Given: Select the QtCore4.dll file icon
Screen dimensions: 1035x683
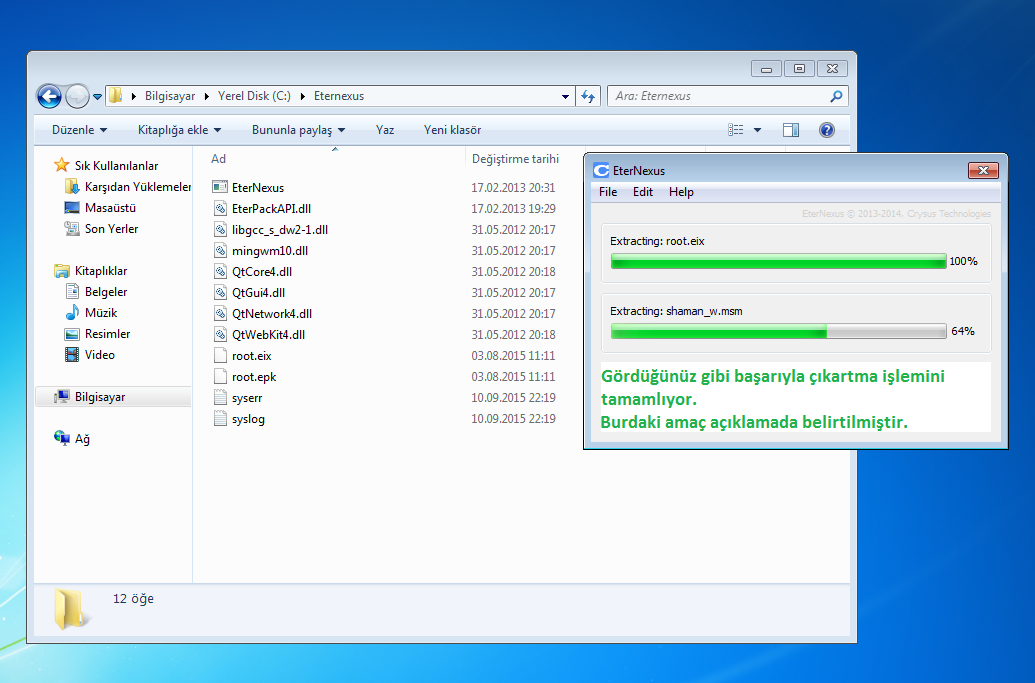Looking at the screenshot, I should click(x=220, y=271).
